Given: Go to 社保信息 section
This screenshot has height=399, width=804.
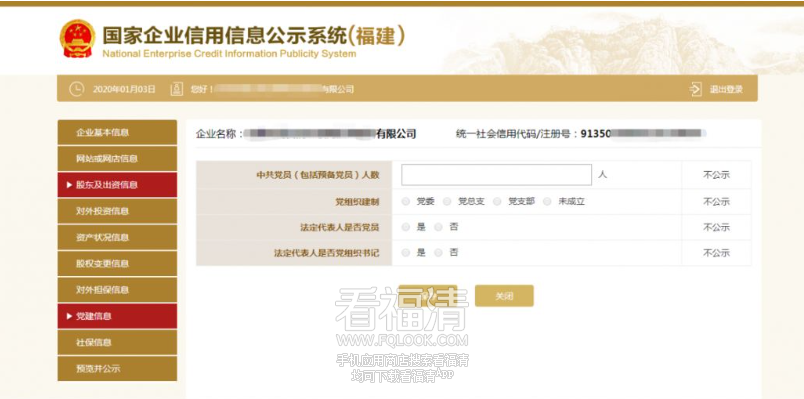Looking at the screenshot, I should pos(117,342).
